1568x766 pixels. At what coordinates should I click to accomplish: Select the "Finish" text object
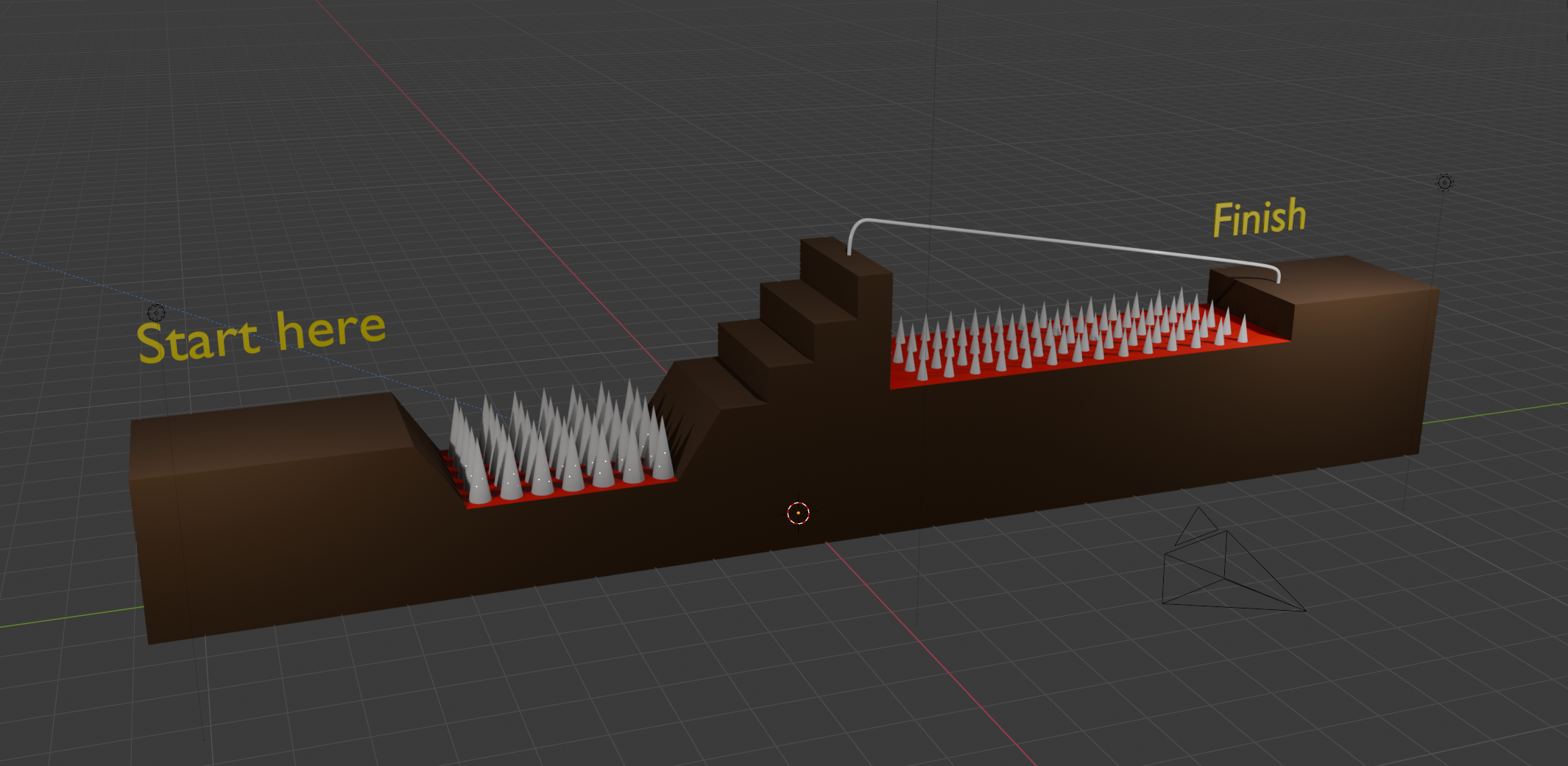pos(1259,219)
